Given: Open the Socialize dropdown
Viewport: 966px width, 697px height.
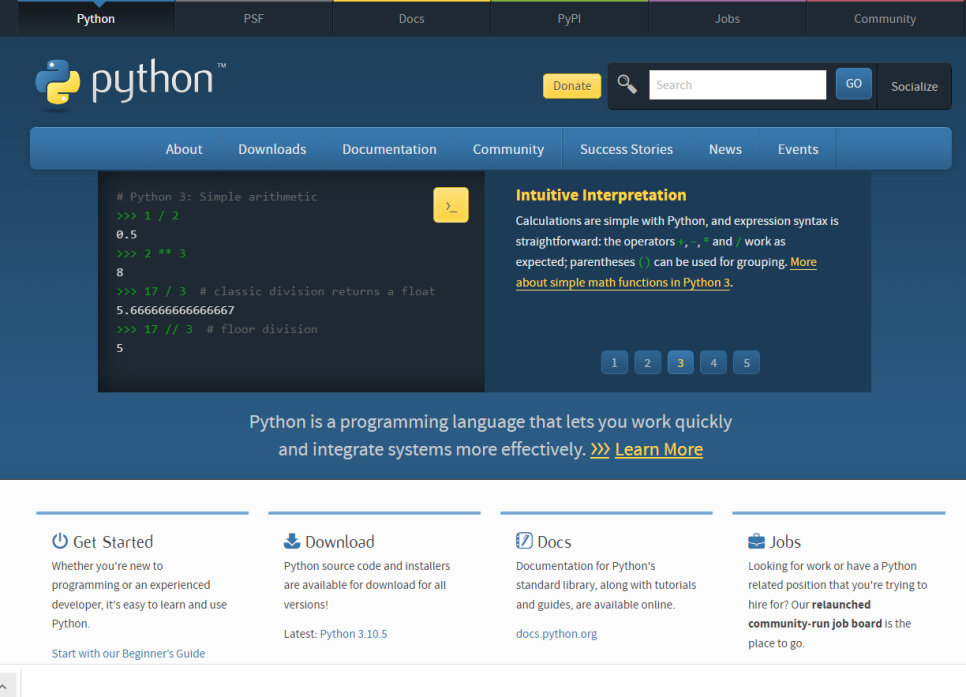Looking at the screenshot, I should tap(914, 86).
